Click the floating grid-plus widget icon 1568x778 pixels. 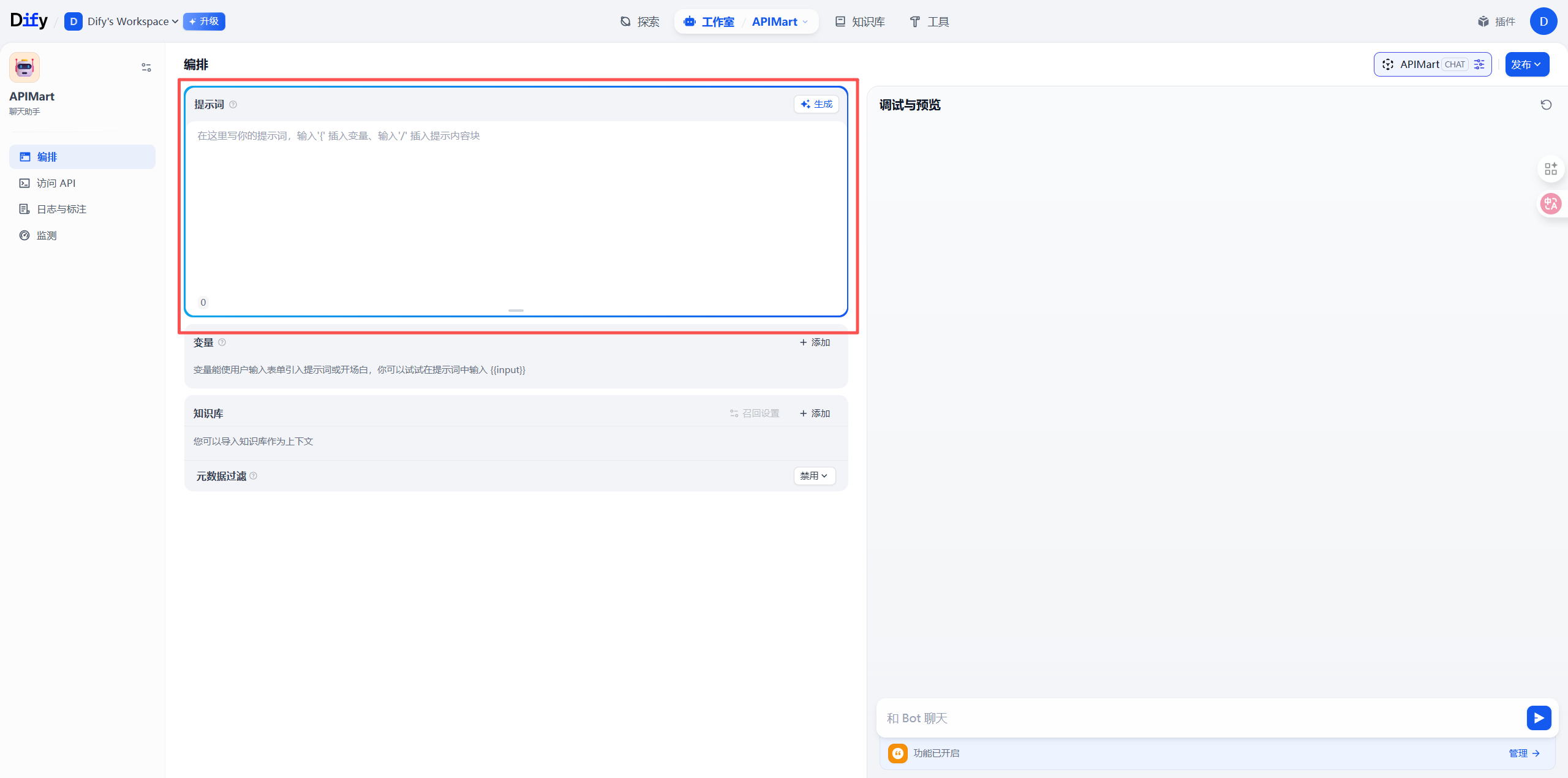click(1550, 169)
